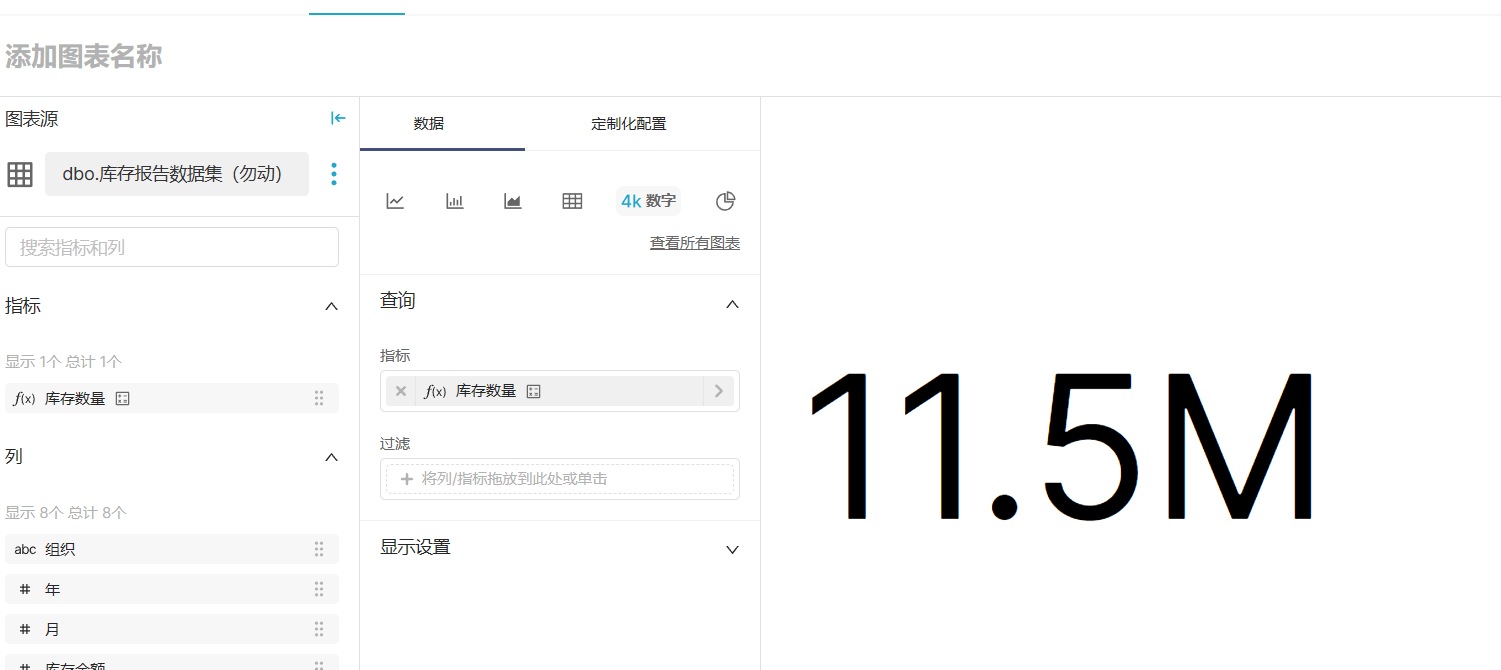Click the filter drop zone 将列/指标拖放到此处或单击
The height and width of the screenshot is (670, 1501).
(560, 479)
